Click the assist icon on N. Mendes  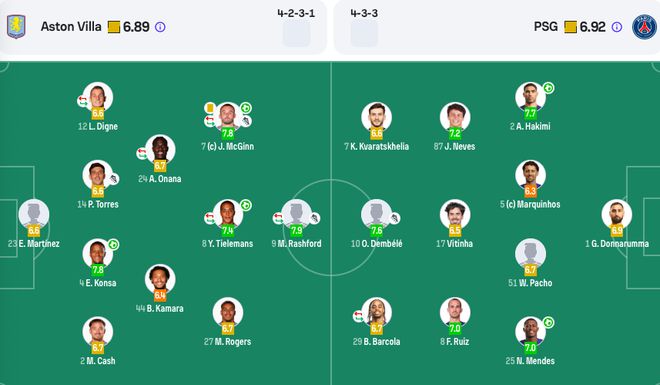[548, 323]
